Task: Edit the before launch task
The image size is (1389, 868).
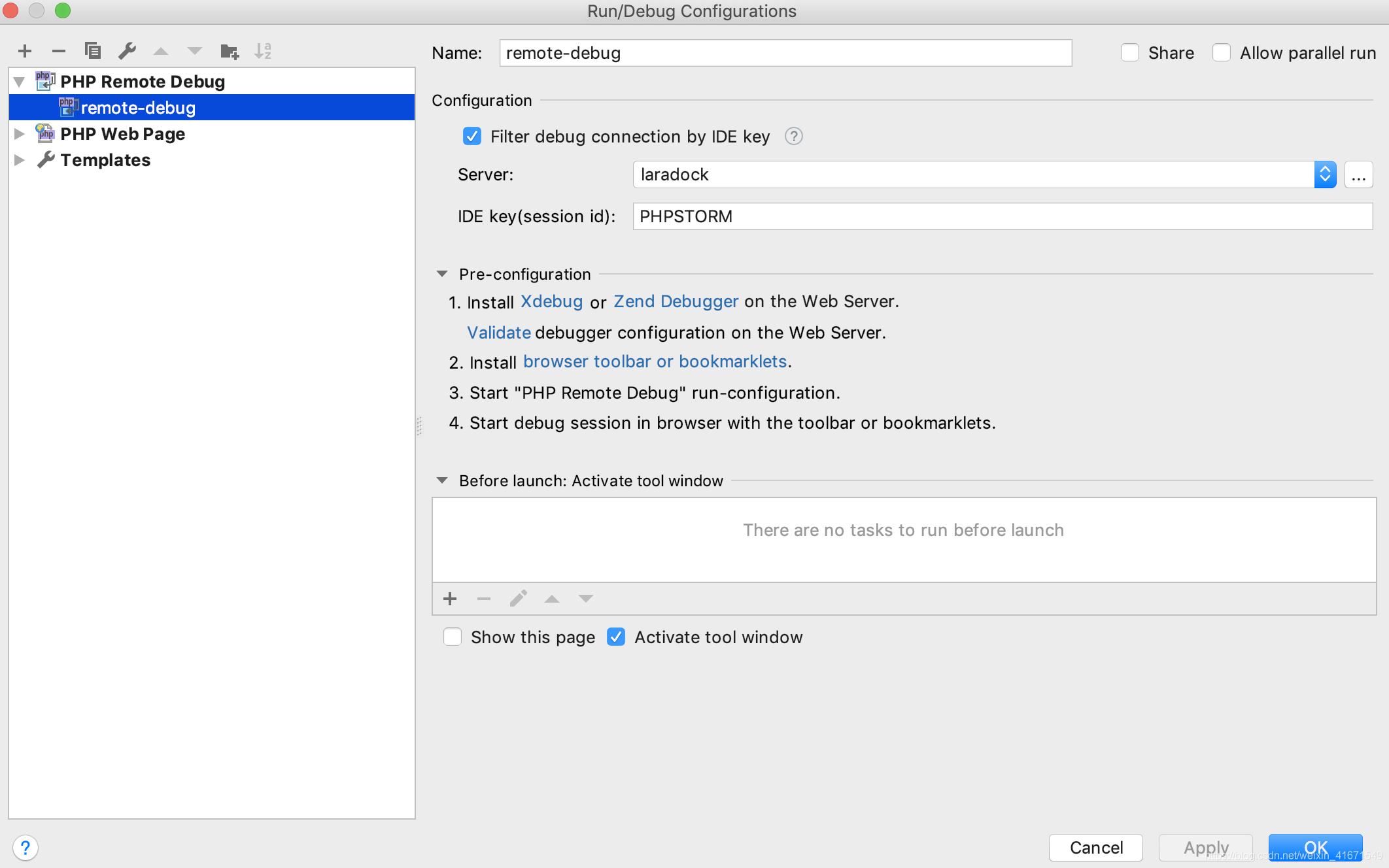Action: click(518, 599)
